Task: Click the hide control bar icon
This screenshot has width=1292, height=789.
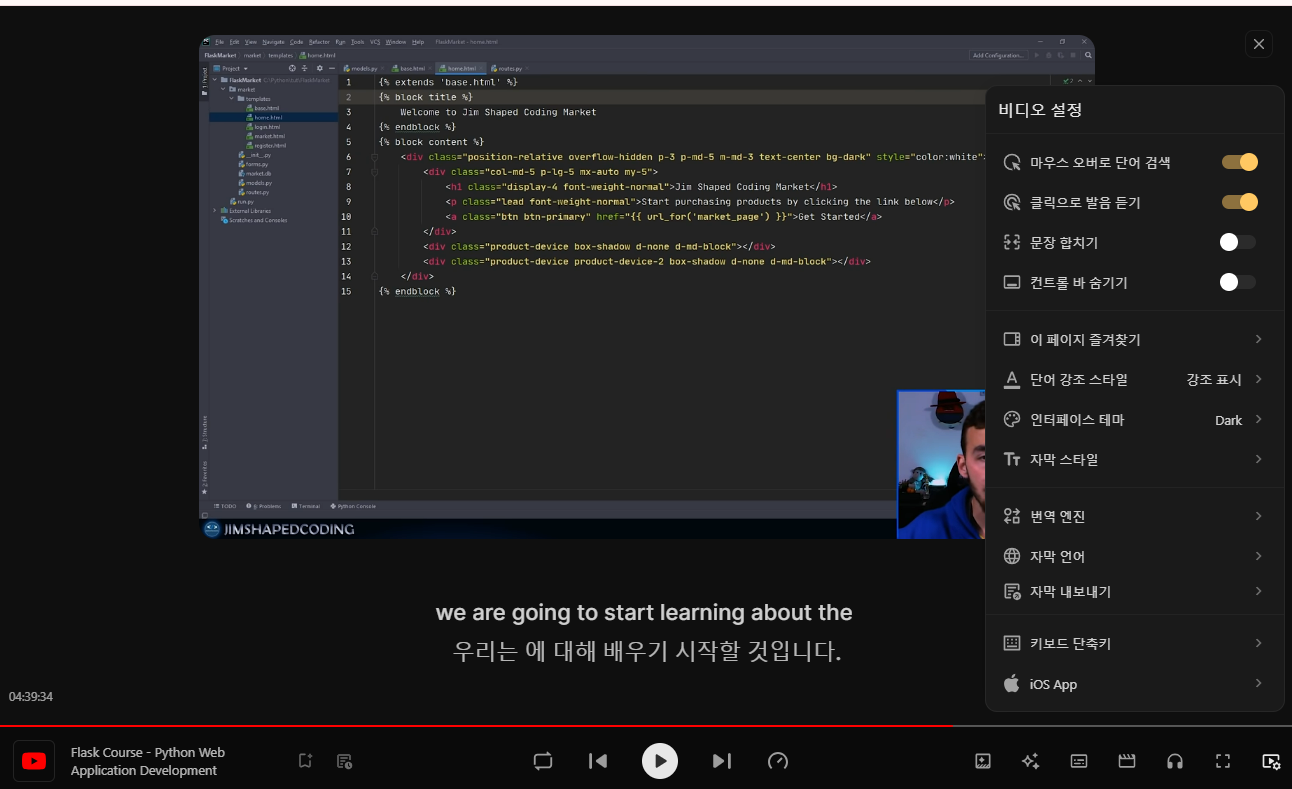Action: [x=1012, y=282]
